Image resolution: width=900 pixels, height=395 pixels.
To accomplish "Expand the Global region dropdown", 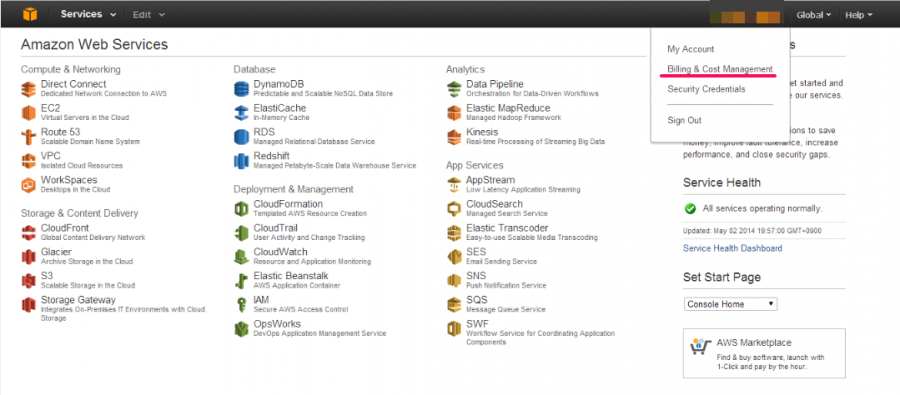I will pyautogui.click(x=814, y=15).
